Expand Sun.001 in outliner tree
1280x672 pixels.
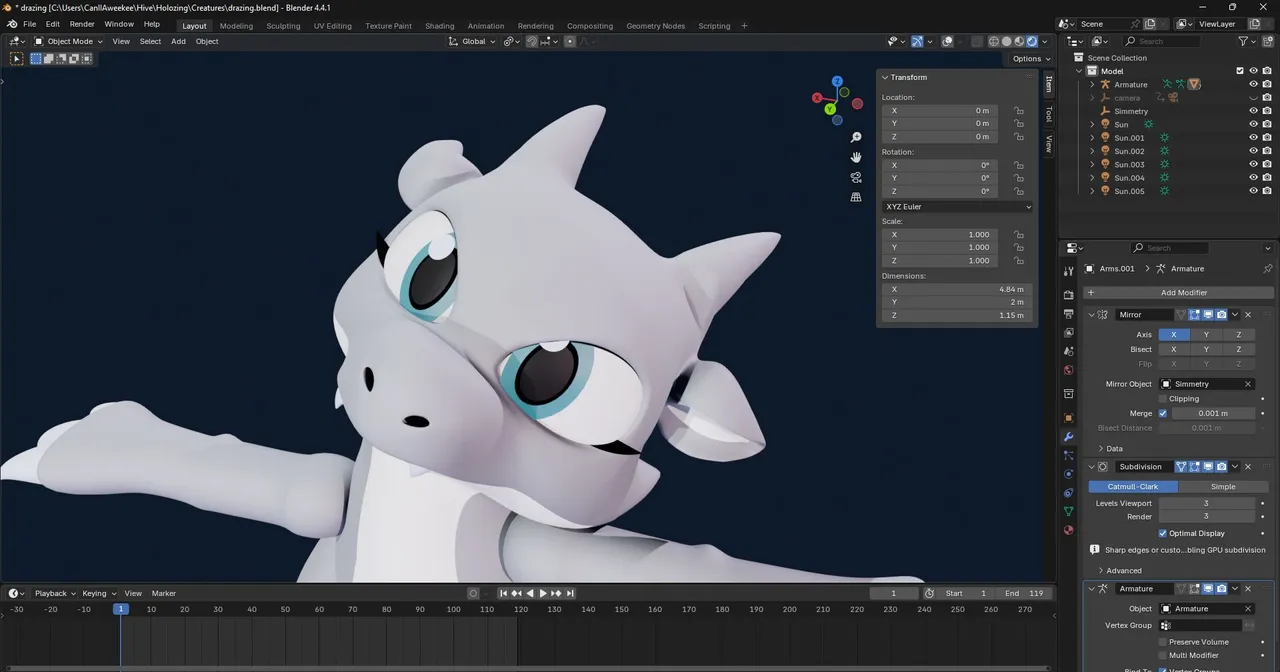pyautogui.click(x=1092, y=138)
